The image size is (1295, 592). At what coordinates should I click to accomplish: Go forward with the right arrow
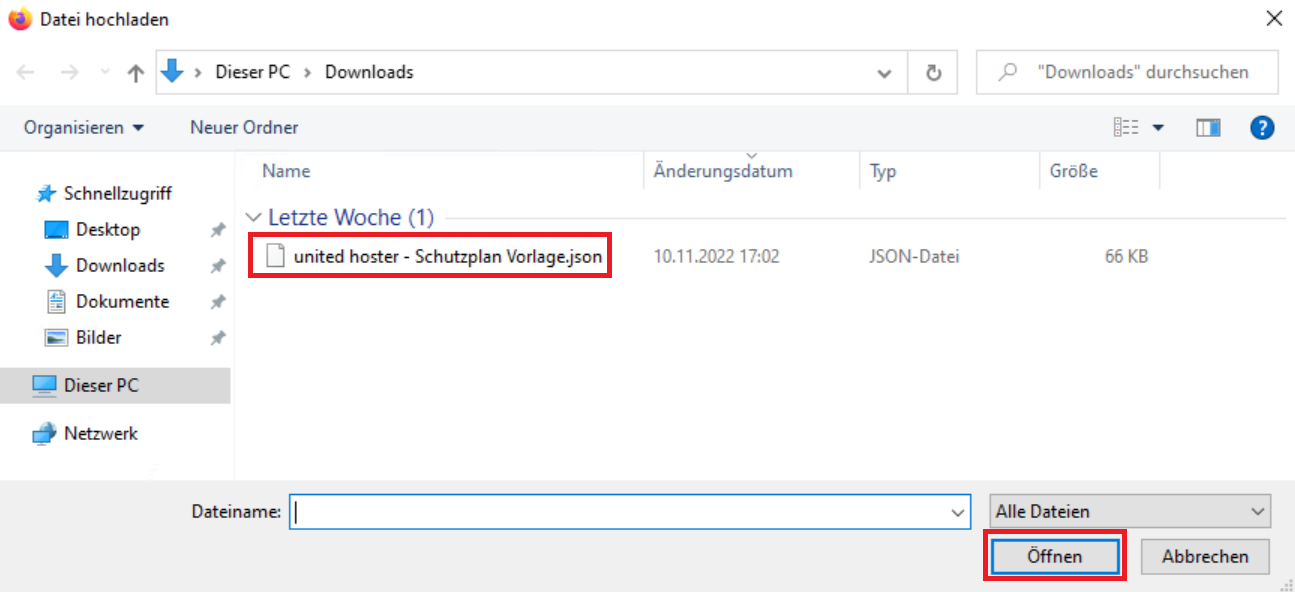pos(69,72)
